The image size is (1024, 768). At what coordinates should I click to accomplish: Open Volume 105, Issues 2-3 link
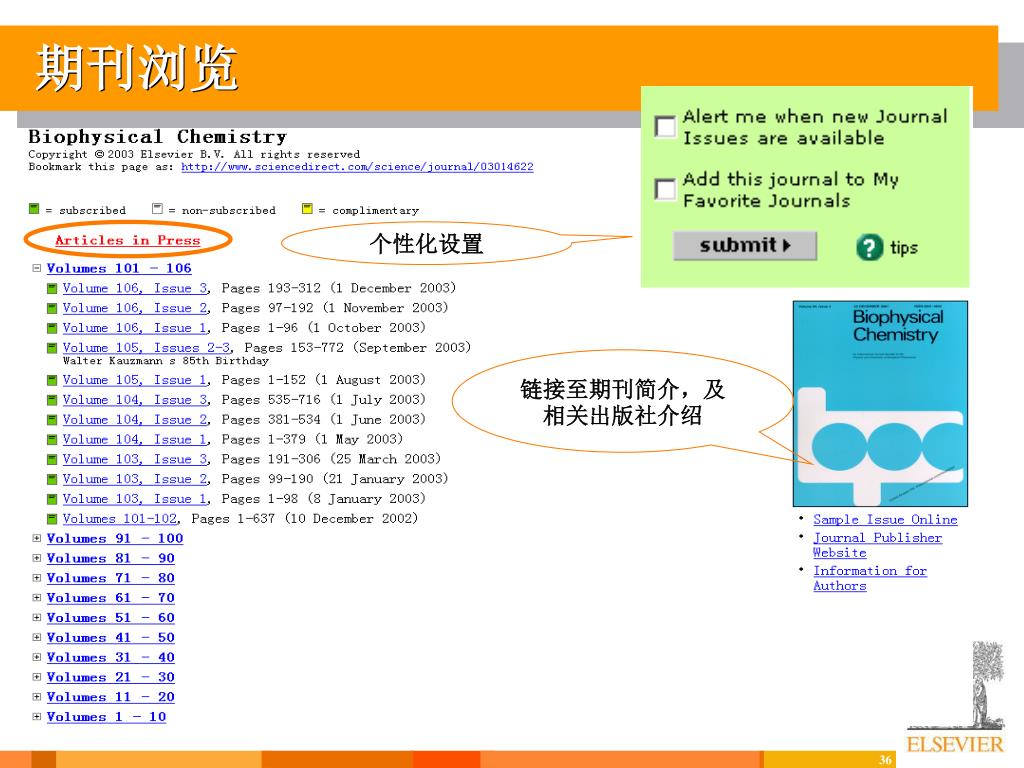[x=147, y=347]
